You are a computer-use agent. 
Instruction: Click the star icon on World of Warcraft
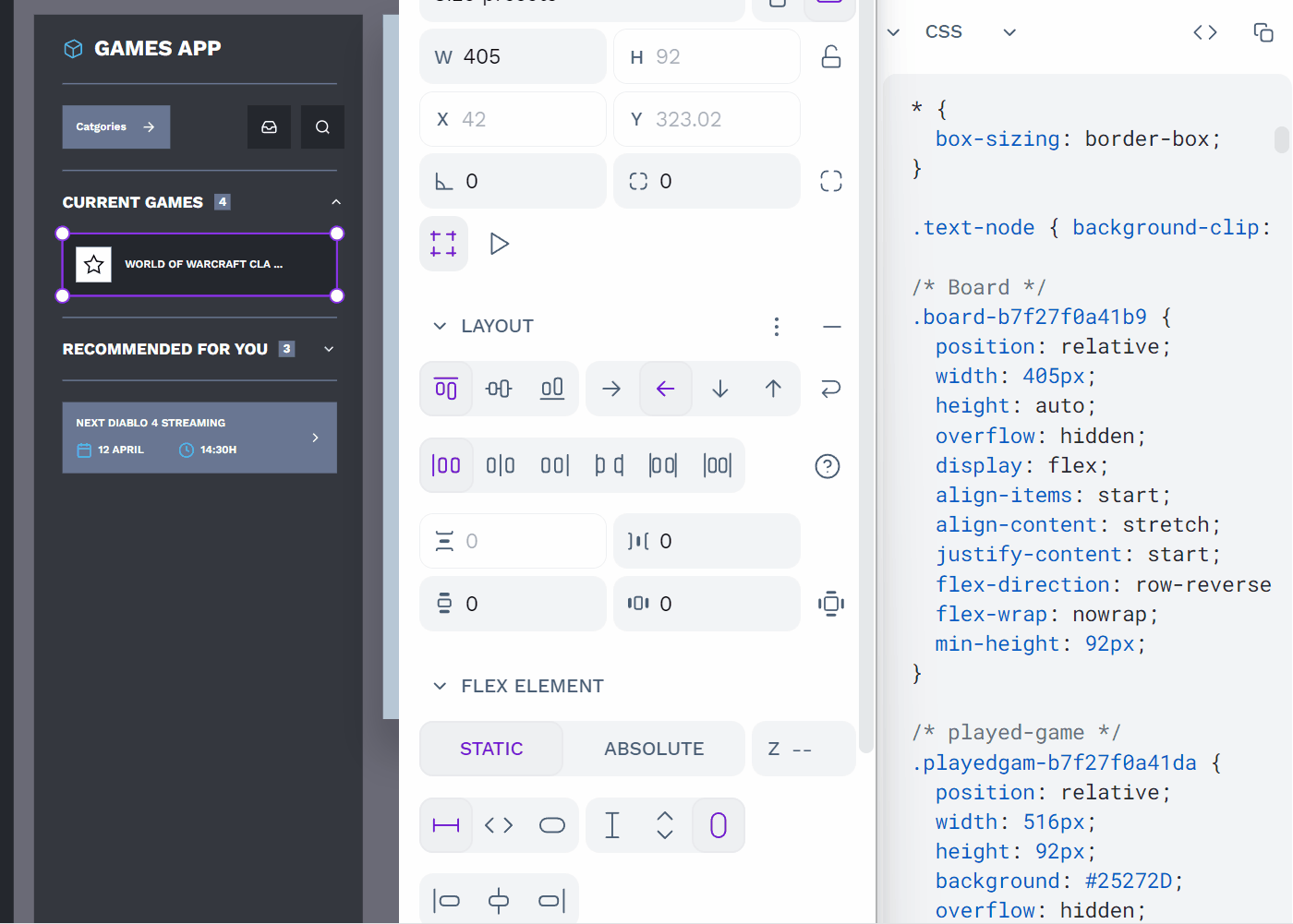point(93,264)
